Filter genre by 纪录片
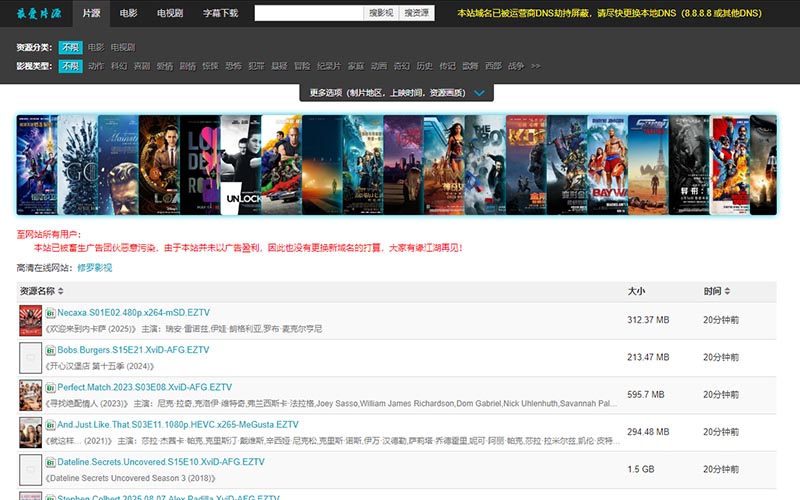 pos(329,66)
